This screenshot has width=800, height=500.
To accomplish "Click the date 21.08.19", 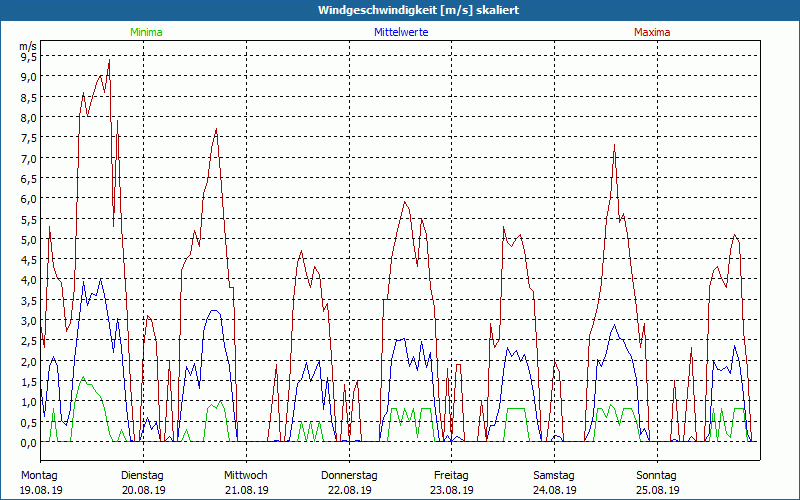I will coord(247,490).
